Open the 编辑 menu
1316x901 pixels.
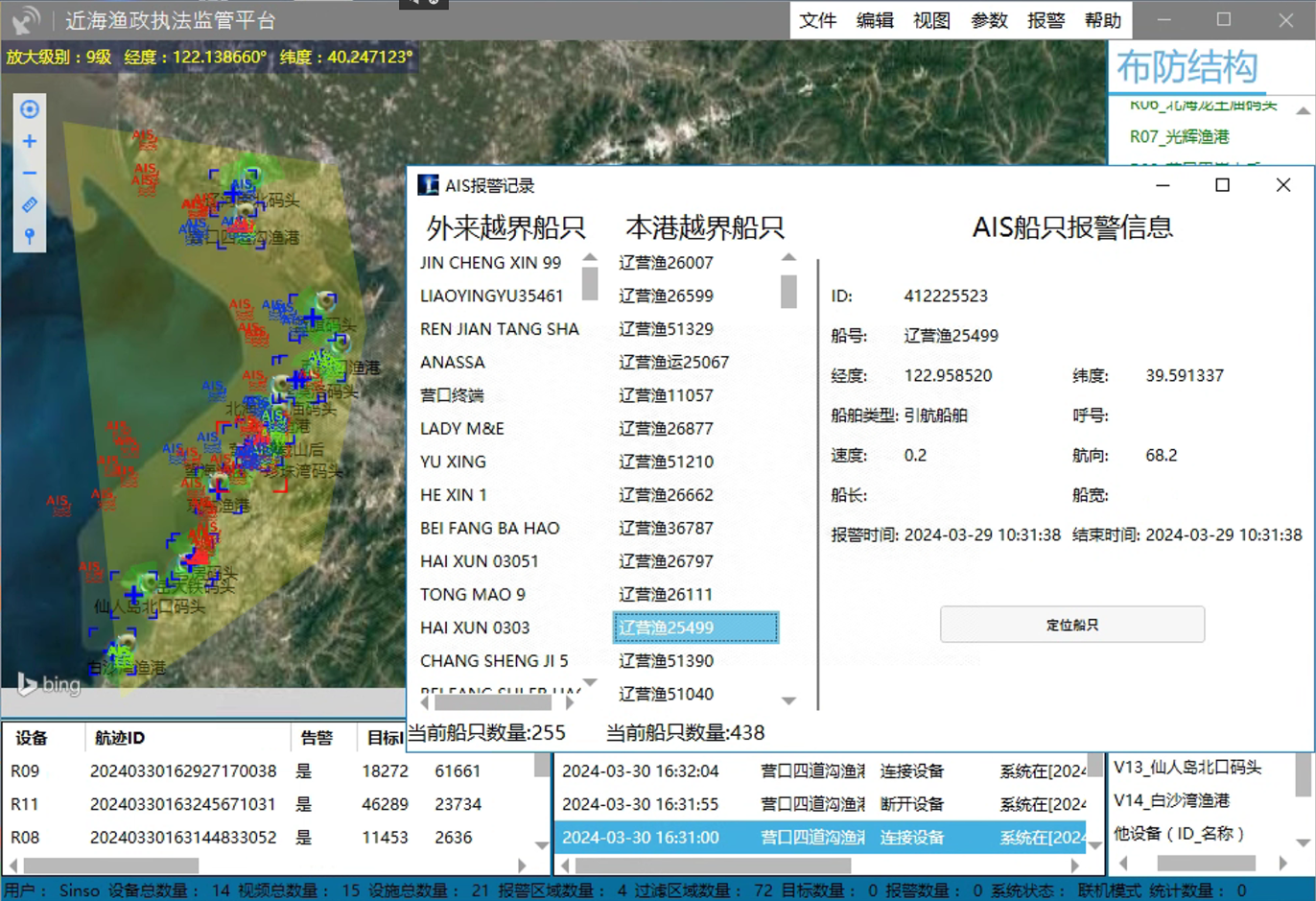pos(875,20)
